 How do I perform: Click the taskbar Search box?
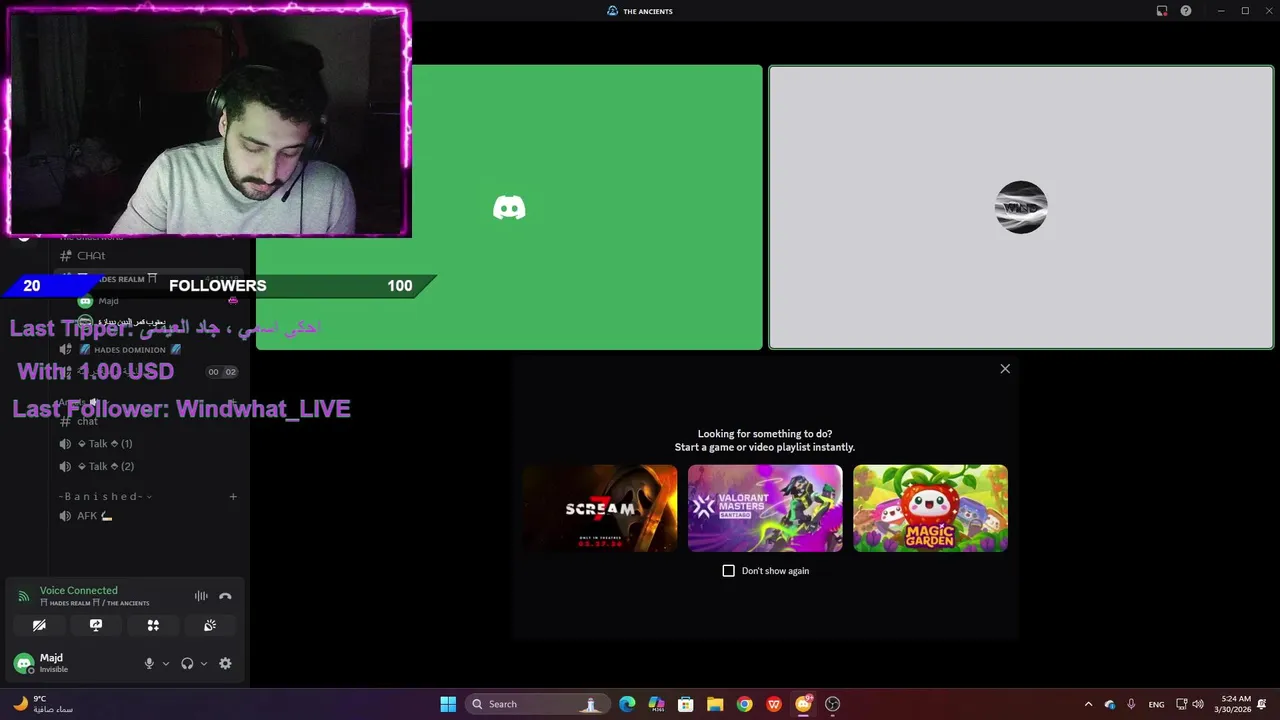pyautogui.click(x=536, y=704)
